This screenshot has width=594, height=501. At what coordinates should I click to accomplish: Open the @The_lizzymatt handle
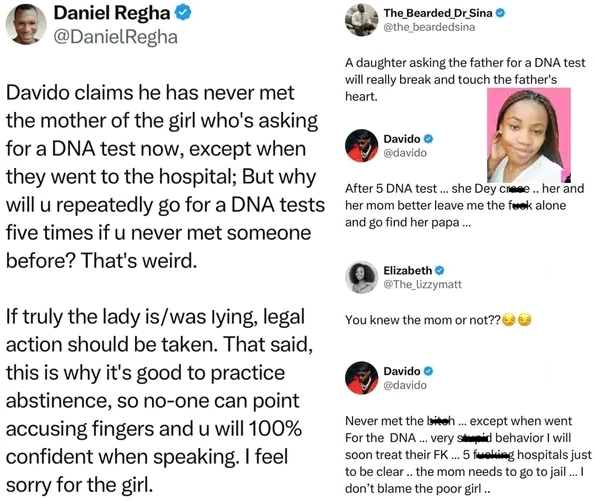(422, 284)
